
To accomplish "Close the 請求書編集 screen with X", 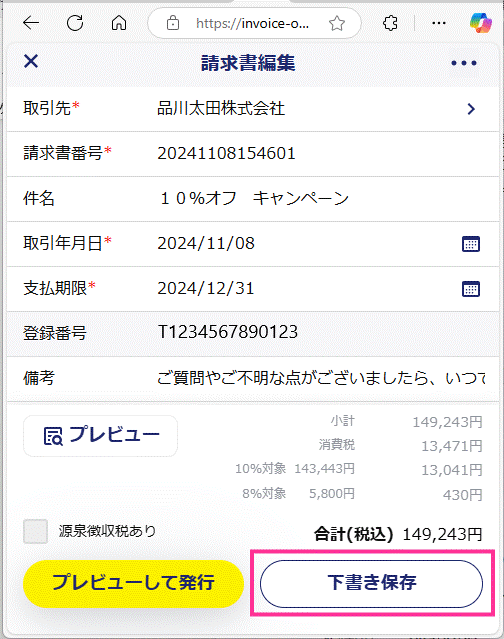I will (31, 62).
